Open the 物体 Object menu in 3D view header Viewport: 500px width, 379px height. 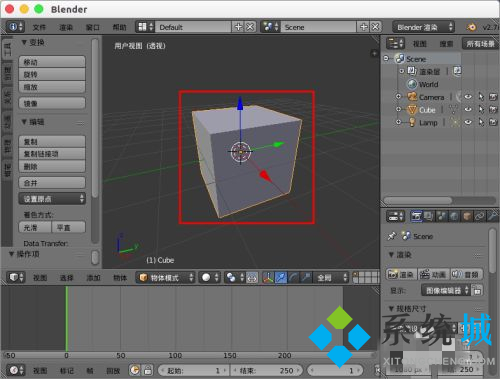(120, 278)
